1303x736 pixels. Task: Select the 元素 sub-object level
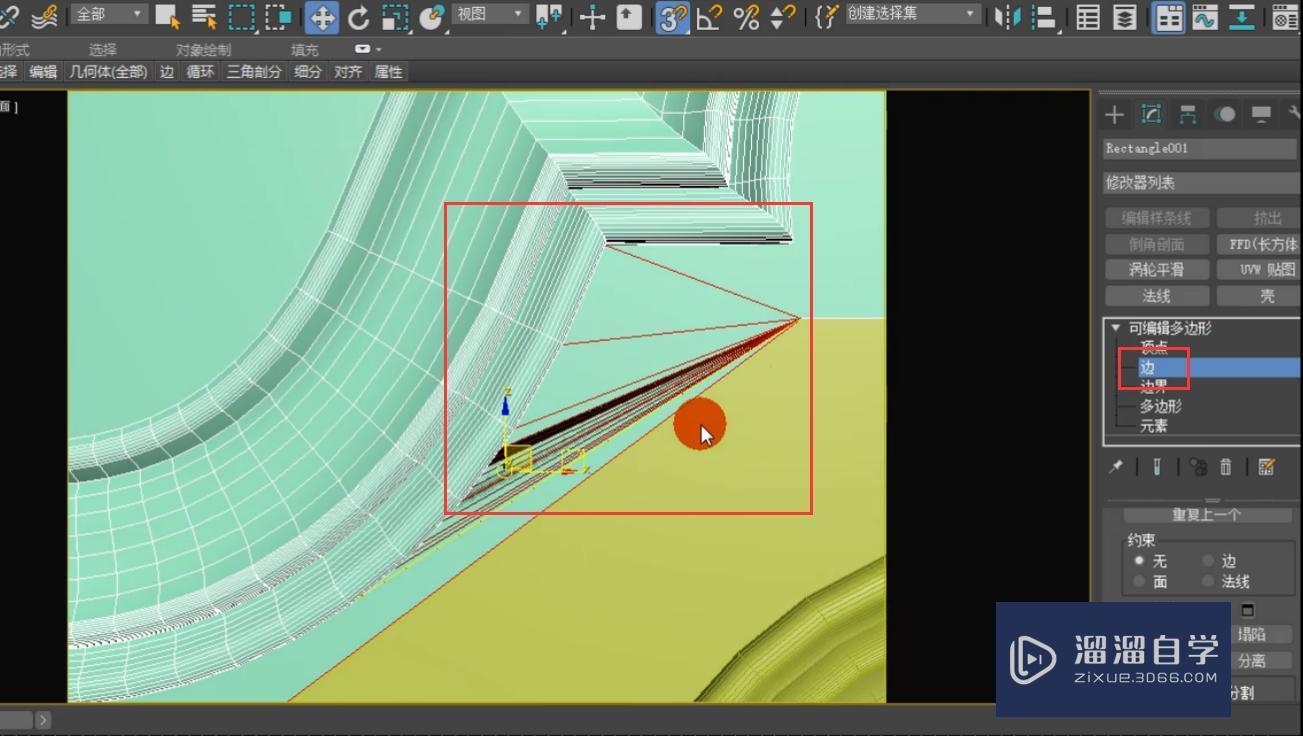(x=1153, y=426)
